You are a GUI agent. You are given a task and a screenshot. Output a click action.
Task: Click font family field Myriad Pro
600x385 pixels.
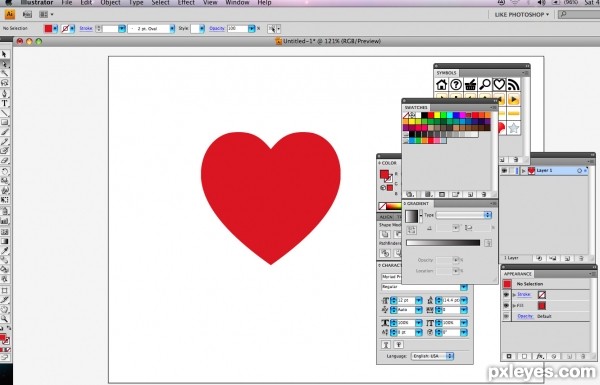(x=391, y=277)
